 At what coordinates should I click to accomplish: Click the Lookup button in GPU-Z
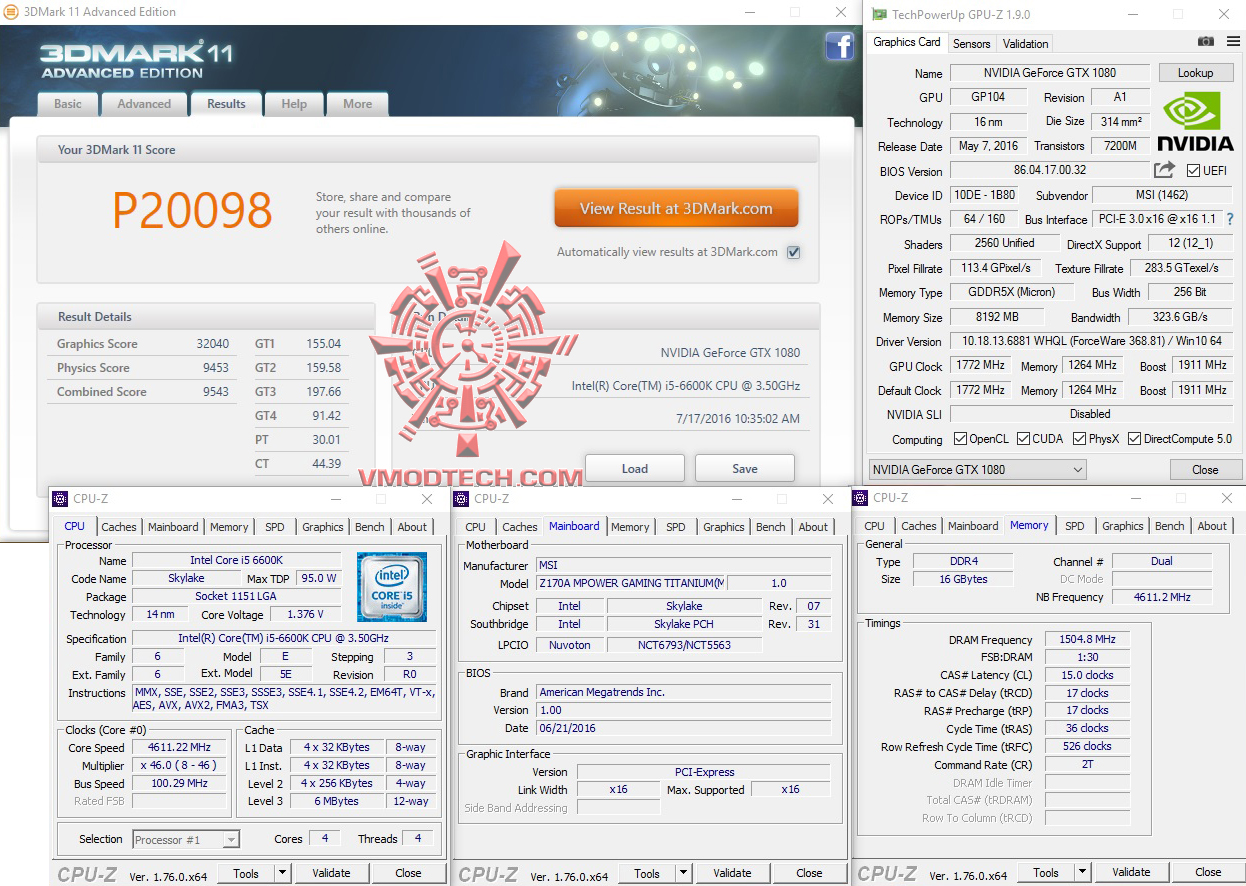coord(1196,72)
